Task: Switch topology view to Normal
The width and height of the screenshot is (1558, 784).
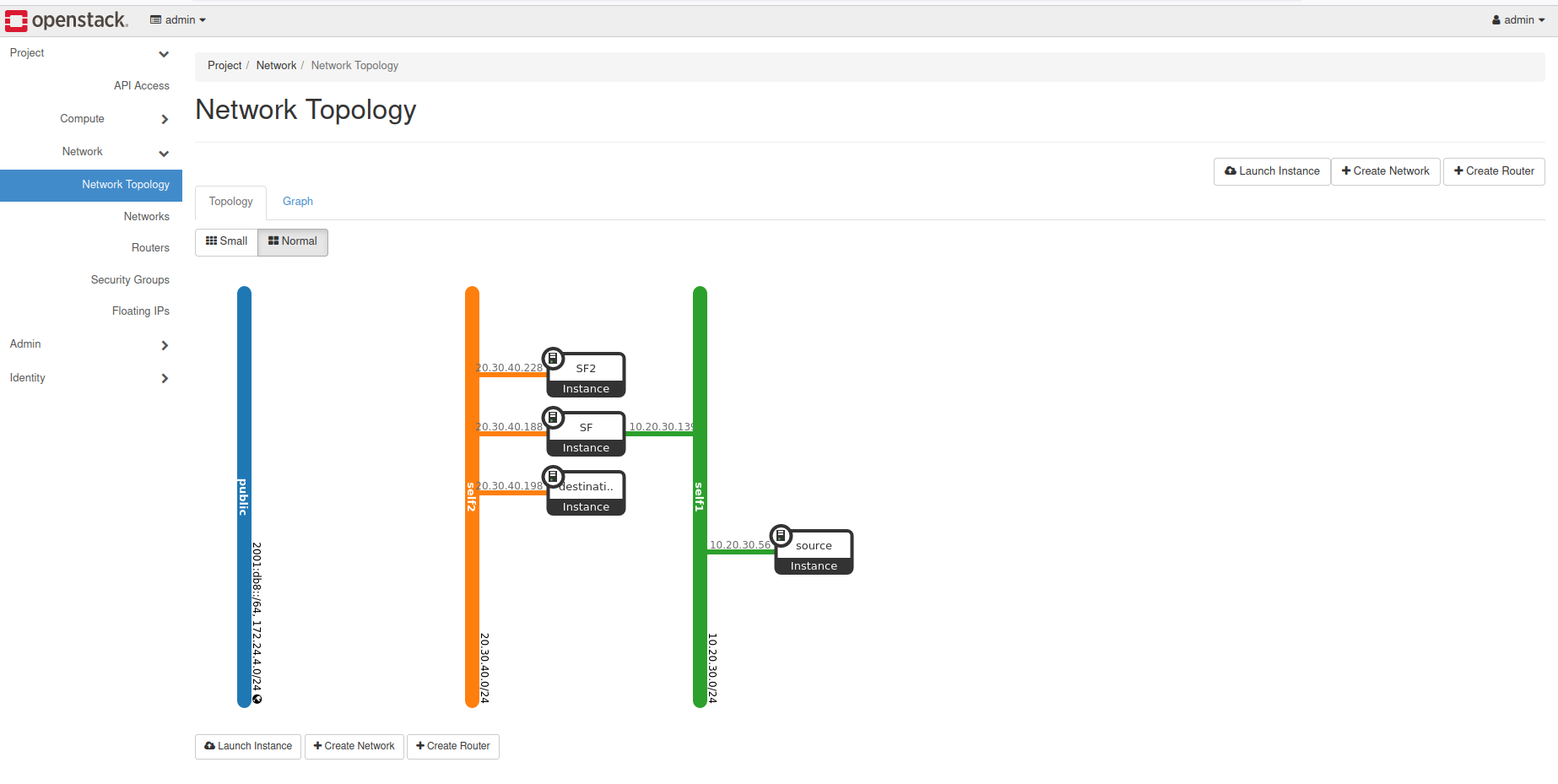Action: pos(293,241)
